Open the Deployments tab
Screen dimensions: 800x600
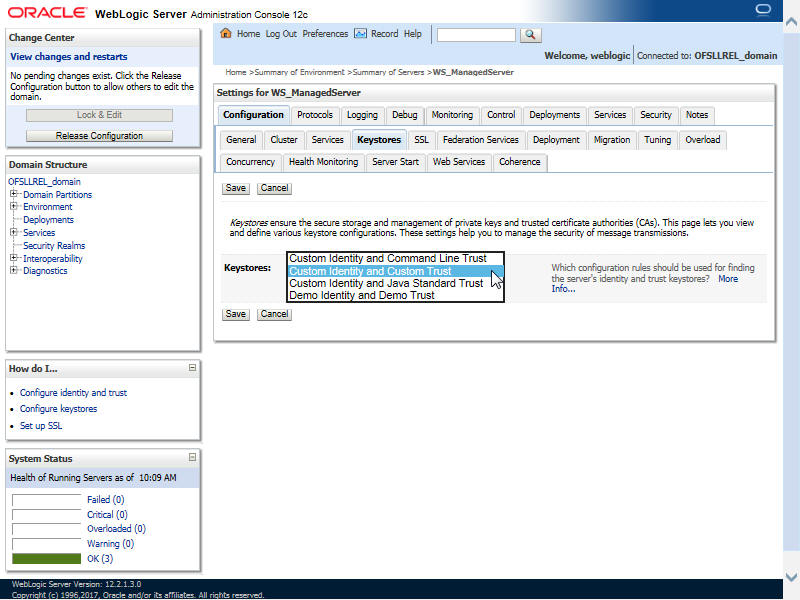(x=555, y=115)
